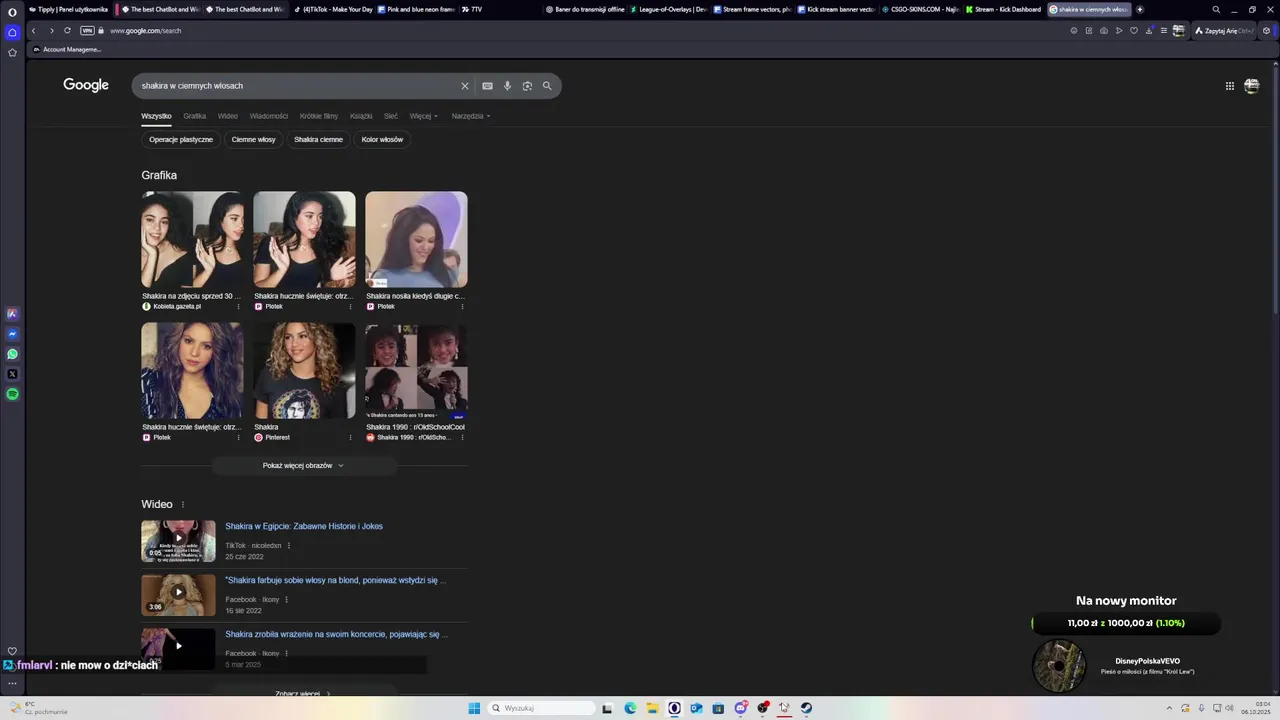Image resolution: width=1280 pixels, height=720 pixels.
Task: Play Shakira w Egipcie video thumbnail
Action: 178,541
